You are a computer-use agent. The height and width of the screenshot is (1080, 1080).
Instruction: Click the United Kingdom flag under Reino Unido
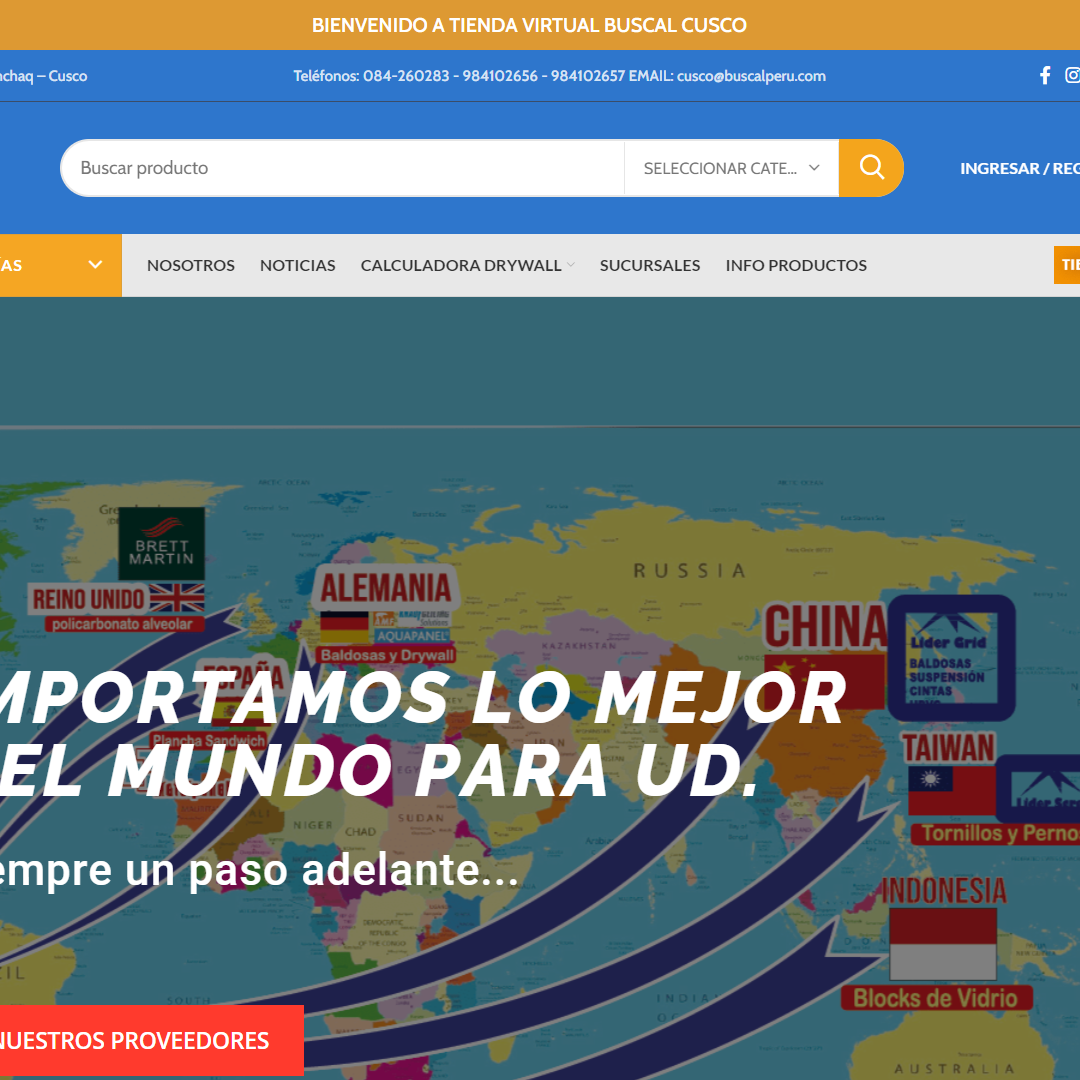176,599
